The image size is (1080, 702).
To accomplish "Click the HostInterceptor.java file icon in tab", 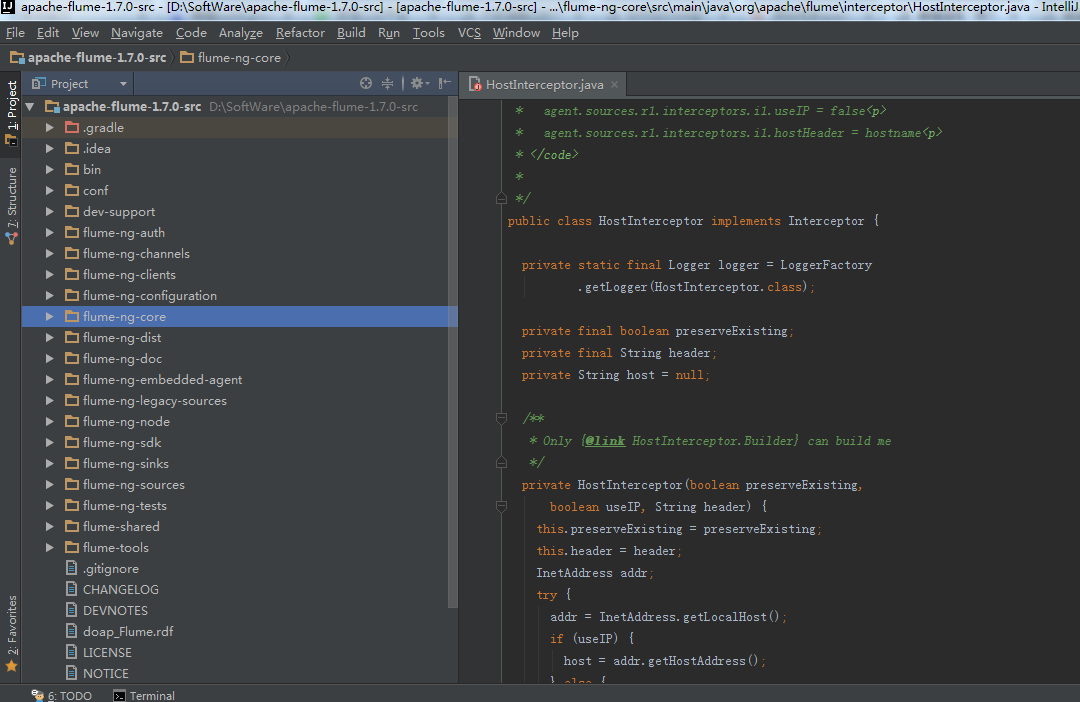I will coord(475,84).
